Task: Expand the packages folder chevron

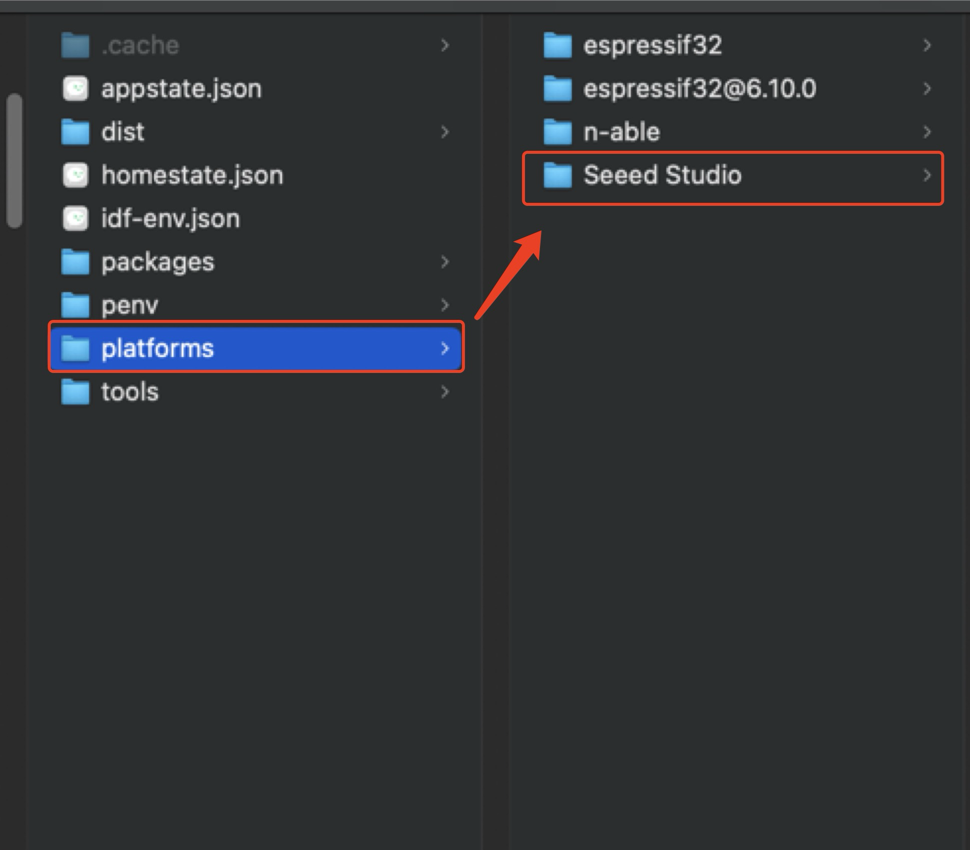Action: coord(445,262)
